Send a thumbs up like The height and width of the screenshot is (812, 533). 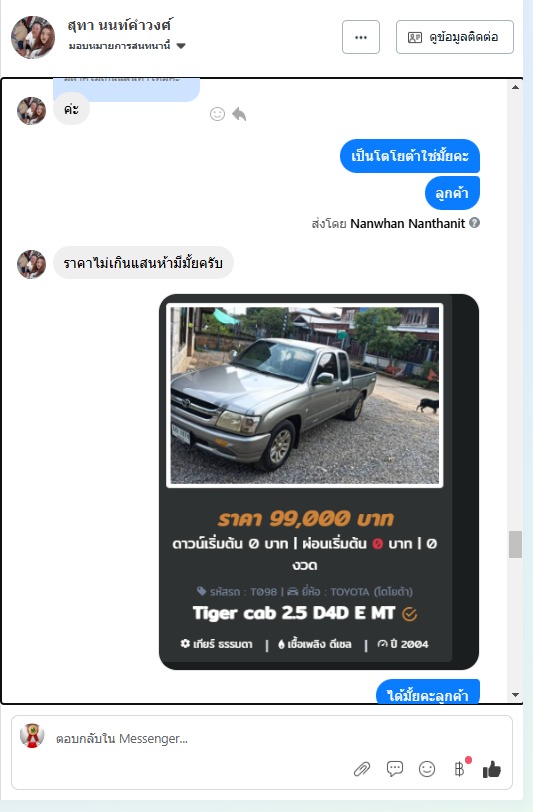pos(492,770)
